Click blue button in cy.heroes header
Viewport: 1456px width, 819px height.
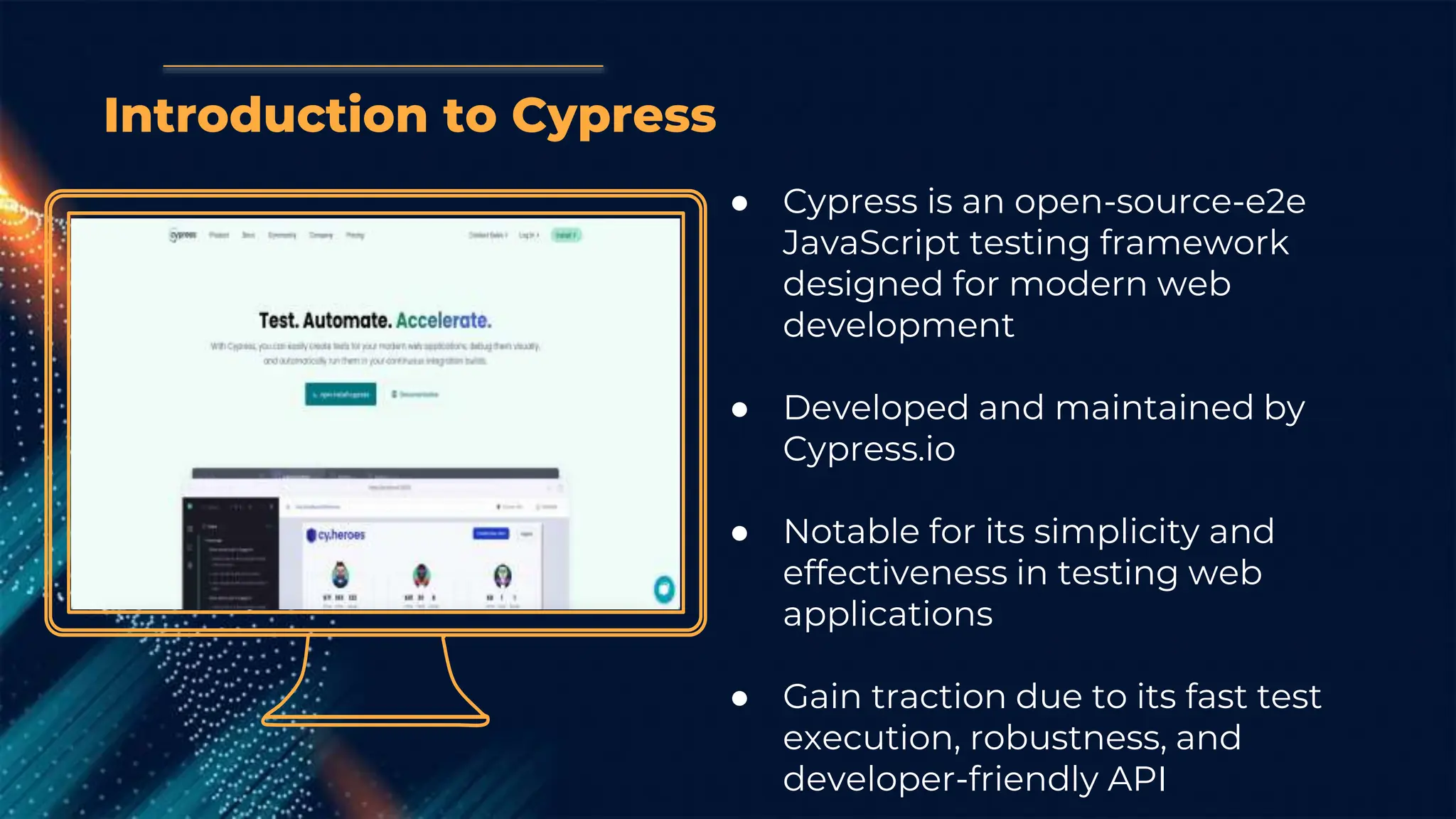pos(491,534)
